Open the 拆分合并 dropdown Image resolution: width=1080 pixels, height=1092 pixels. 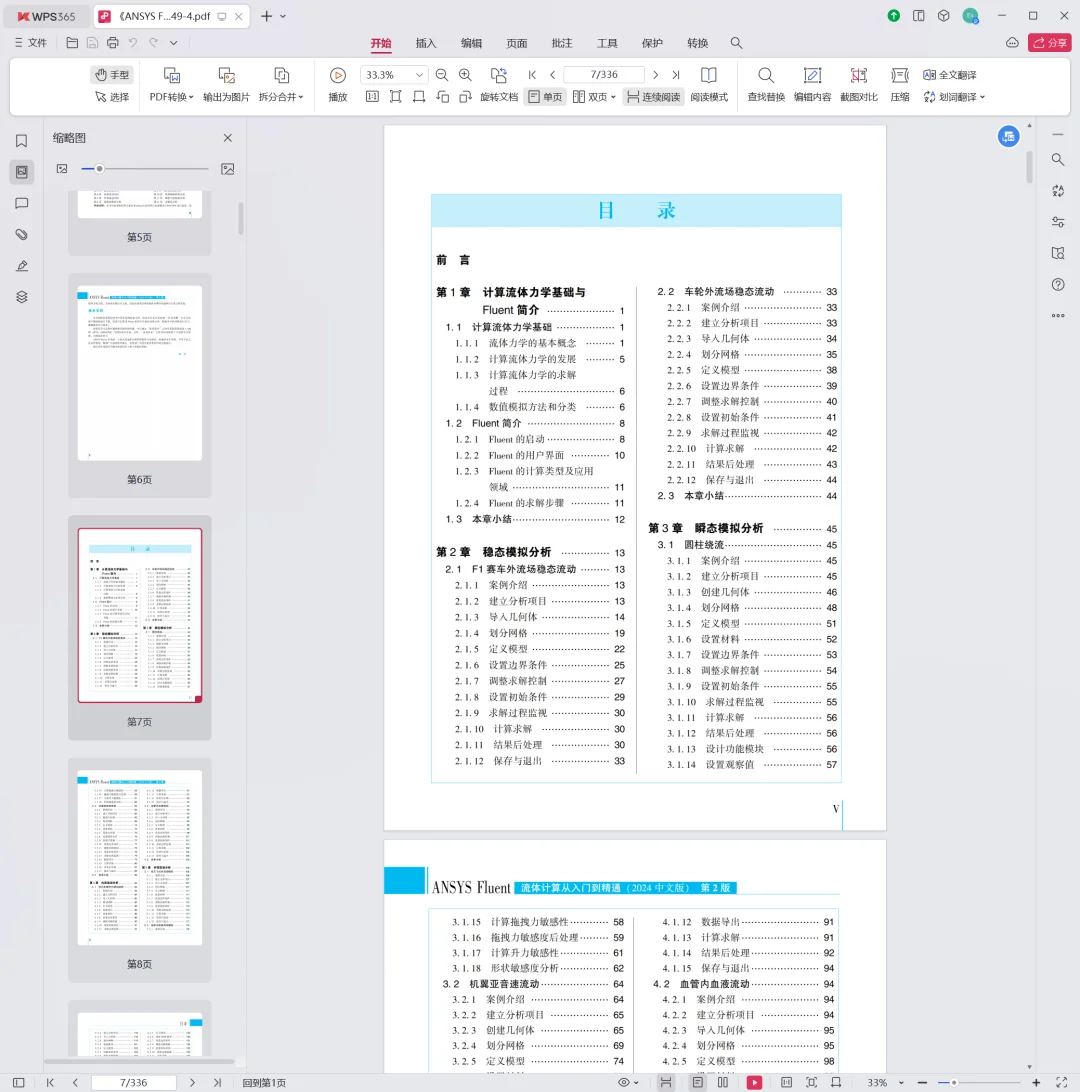(281, 97)
